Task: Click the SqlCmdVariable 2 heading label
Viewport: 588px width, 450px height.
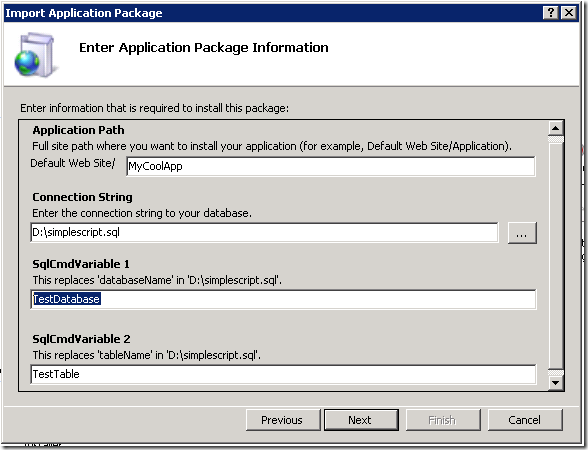Action: click(x=81, y=339)
